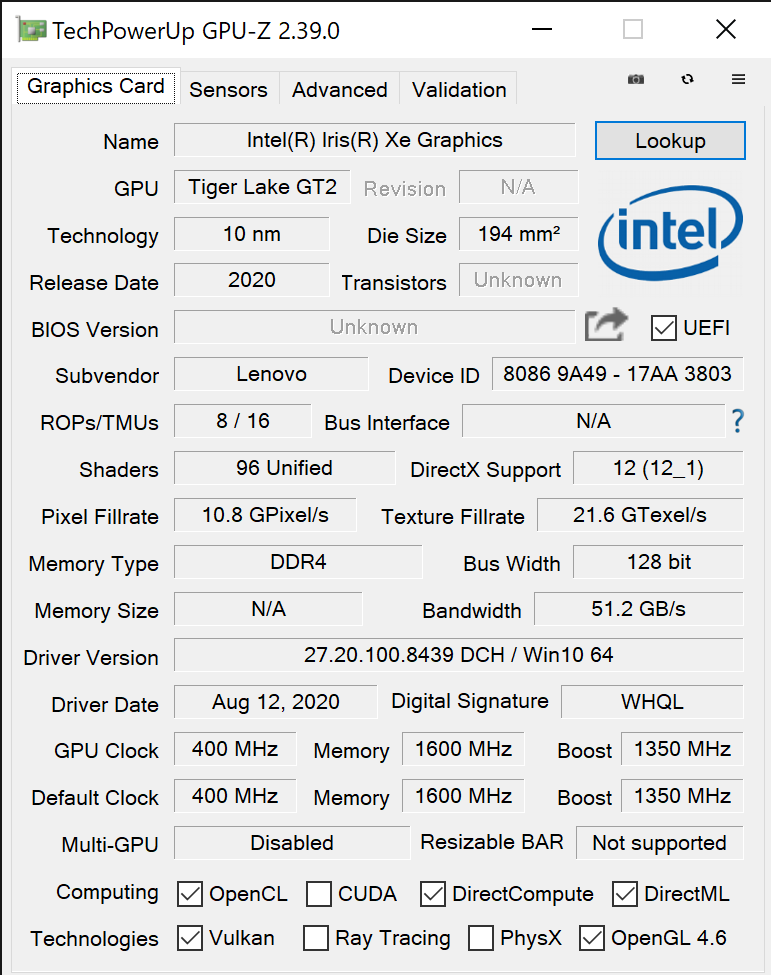Viewport: 771px width, 975px height.
Task: Toggle the Vulkan checkbox
Action: click(190, 938)
